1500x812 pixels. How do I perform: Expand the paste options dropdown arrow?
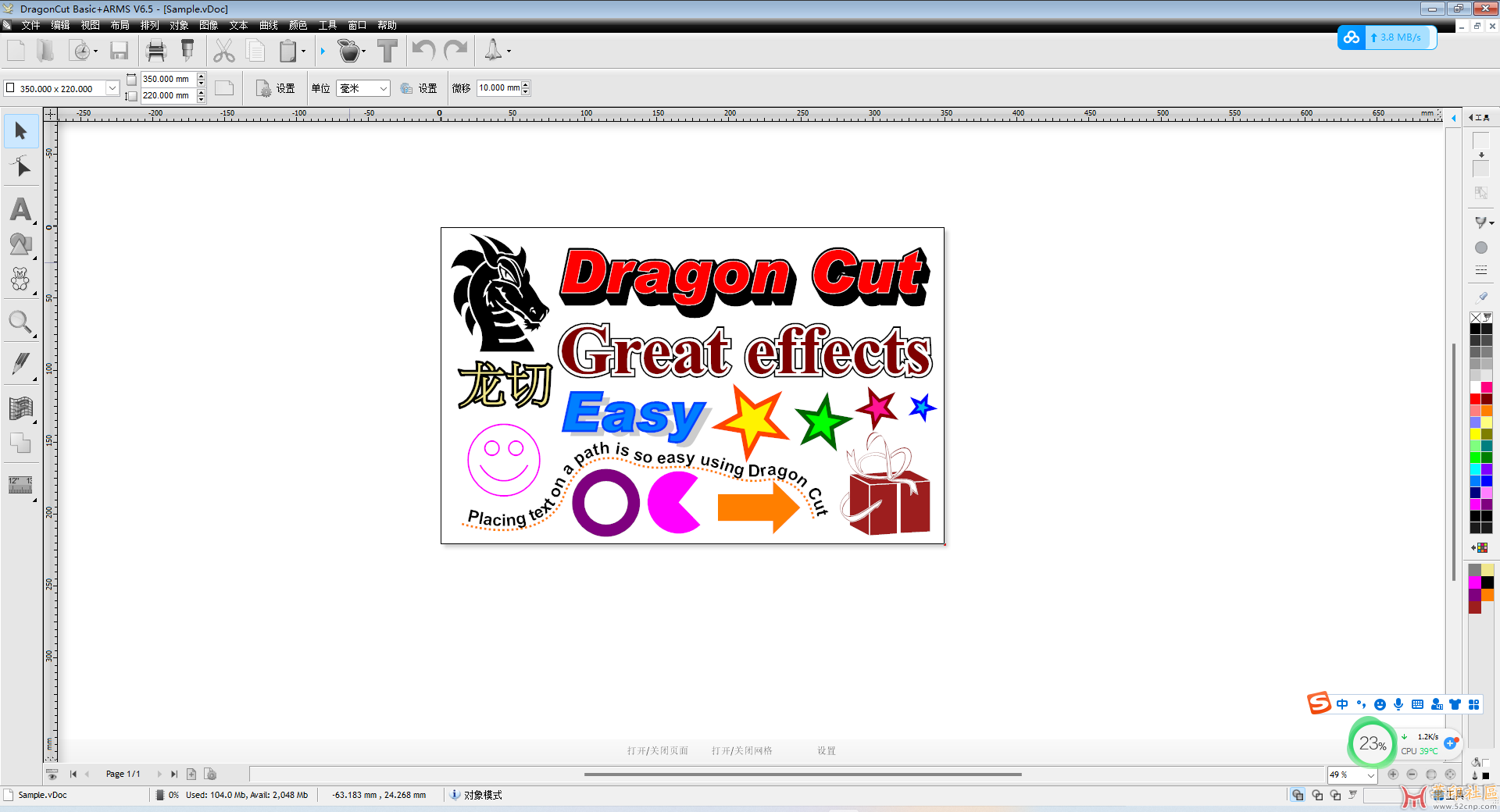pos(303,52)
